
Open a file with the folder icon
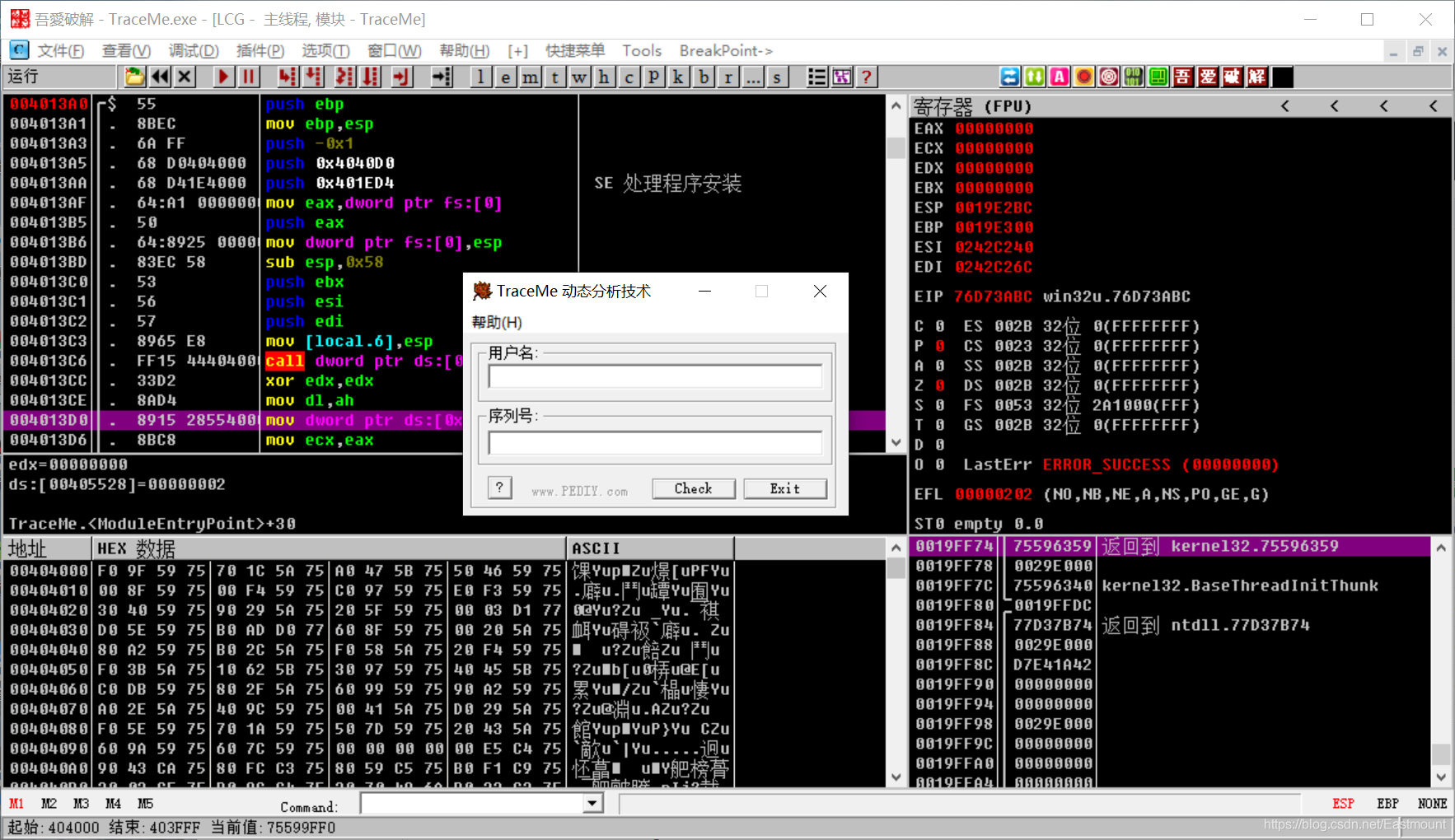[134, 77]
